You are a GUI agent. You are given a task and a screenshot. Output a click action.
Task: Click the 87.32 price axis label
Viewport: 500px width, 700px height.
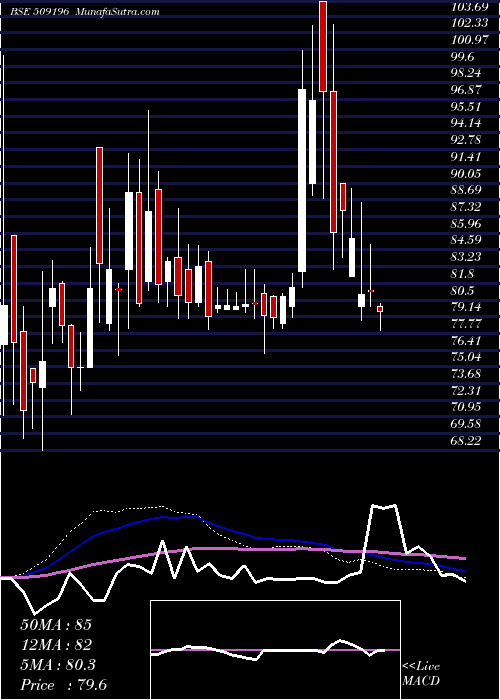click(x=466, y=207)
